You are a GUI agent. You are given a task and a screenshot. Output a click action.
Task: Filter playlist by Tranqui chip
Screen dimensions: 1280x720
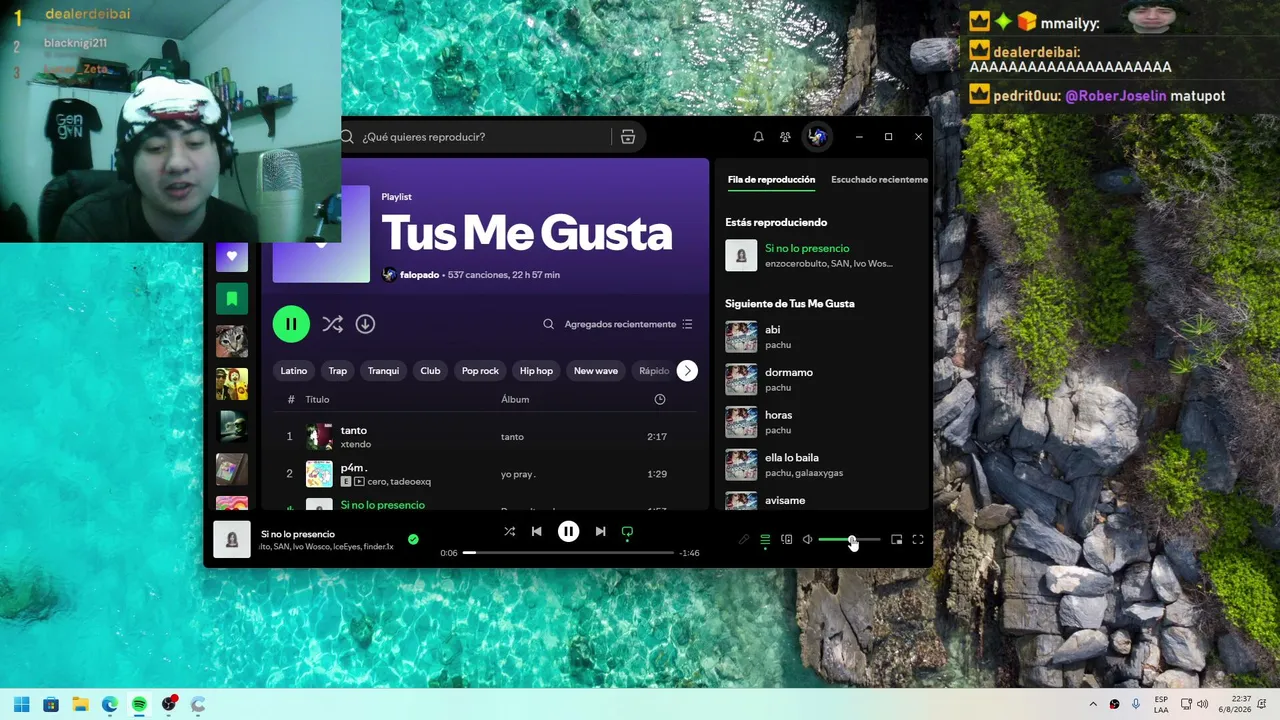pos(383,371)
